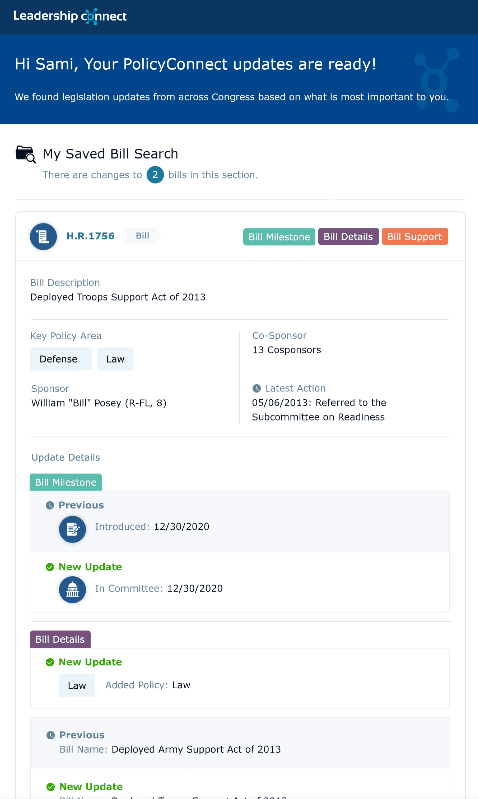Click the 'Hi Sami' PolicyConnect banner heading
Viewport: 478px width, 799px height.
196,64
